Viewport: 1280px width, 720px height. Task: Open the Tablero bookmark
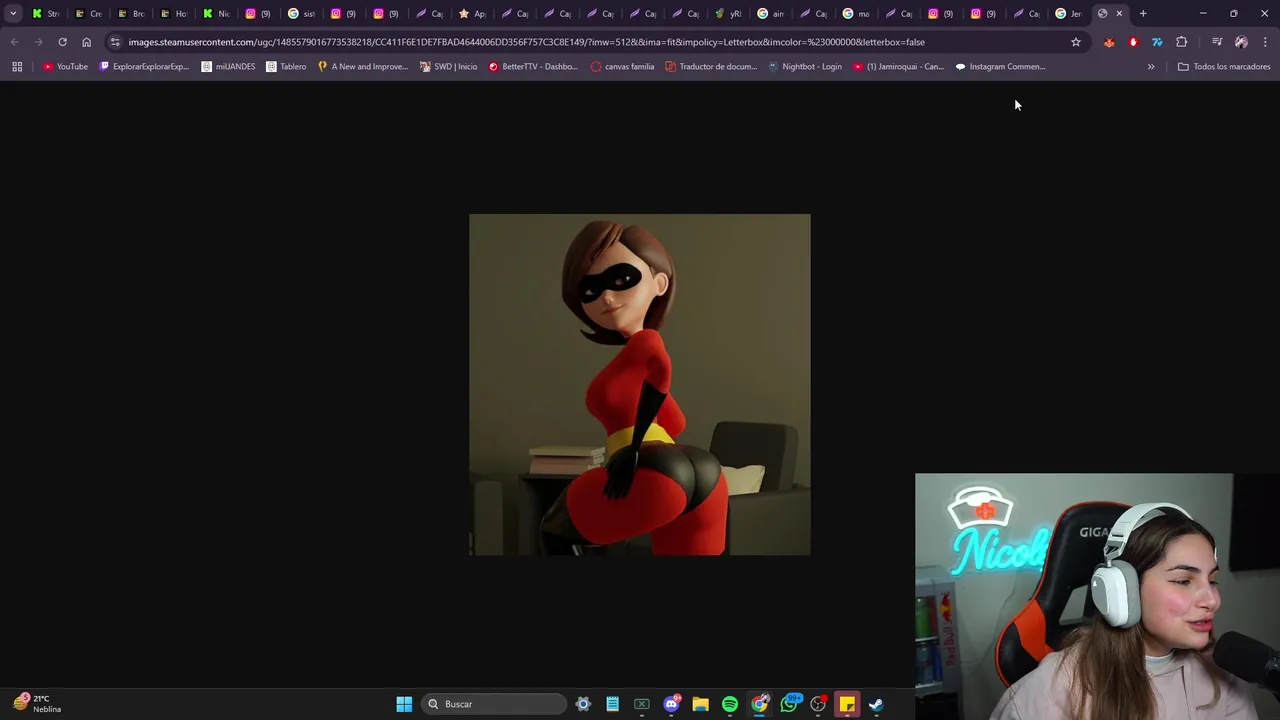pos(286,67)
